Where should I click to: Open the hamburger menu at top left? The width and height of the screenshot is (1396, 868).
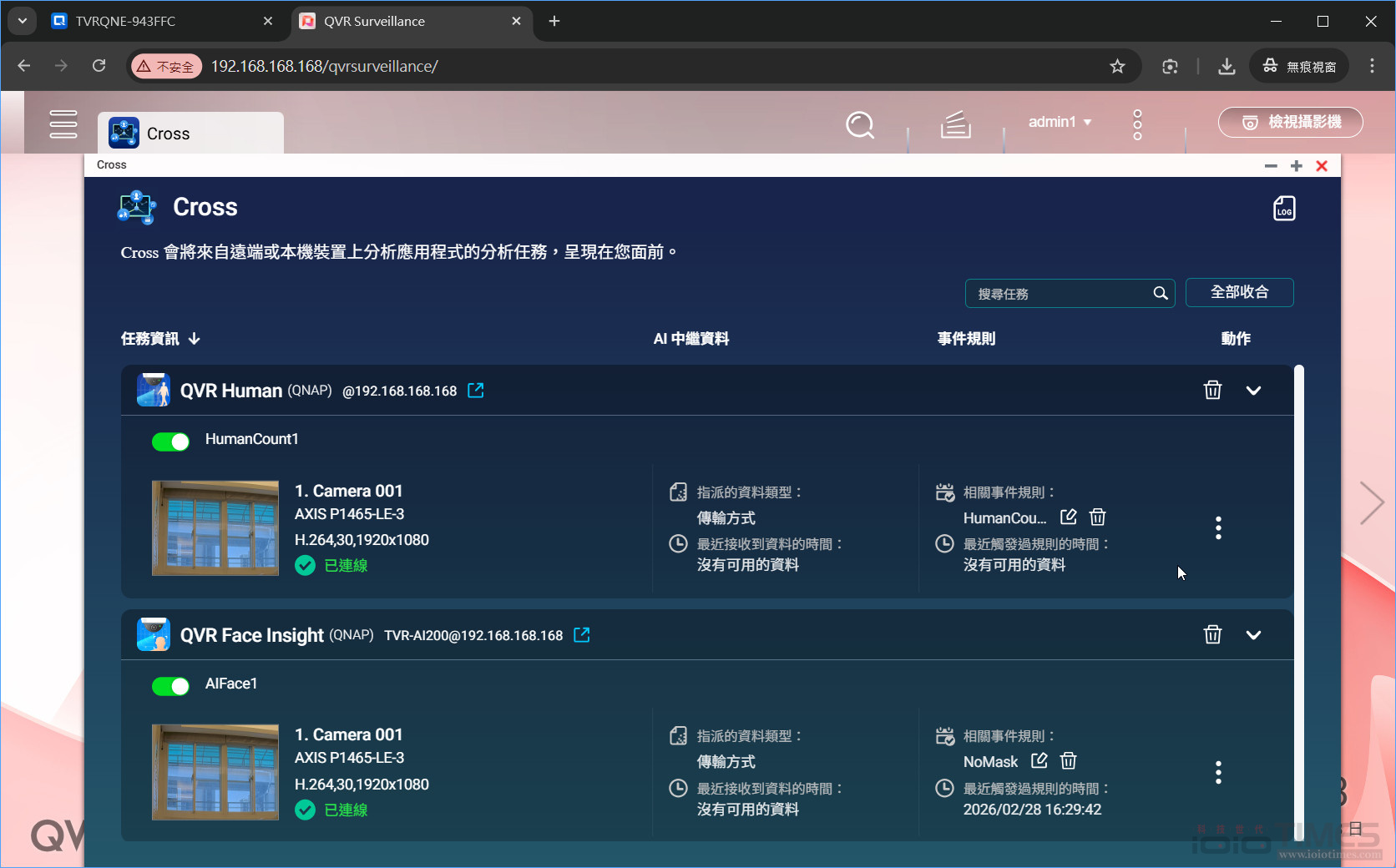63,124
